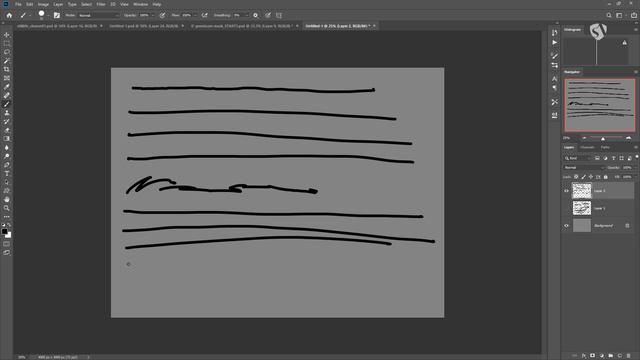The height and width of the screenshot is (360, 640).
Task: Select the Shape tool
Action: pyautogui.click(x=7, y=191)
